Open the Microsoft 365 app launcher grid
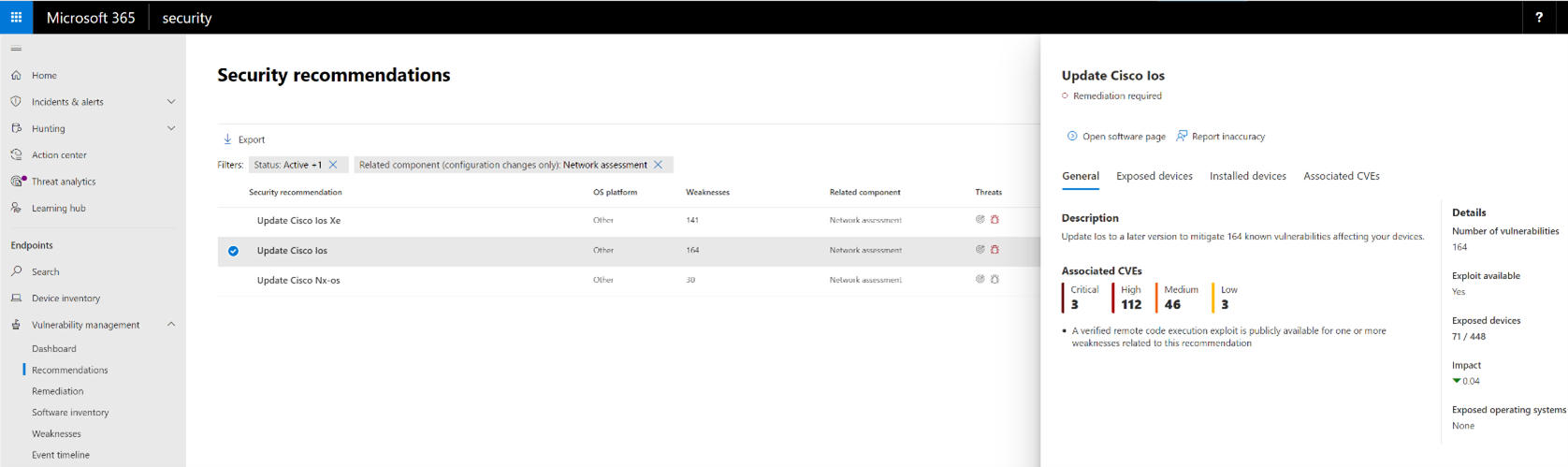 tap(16, 17)
